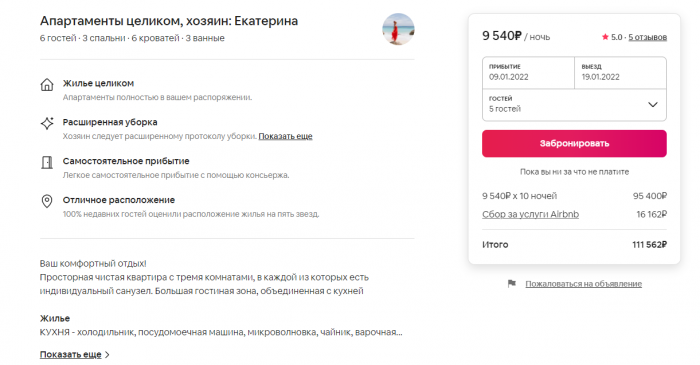This screenshot has width=700, height=365.
Task: Expand the guests dropdown chevron
Action: (x=653, y=104)
